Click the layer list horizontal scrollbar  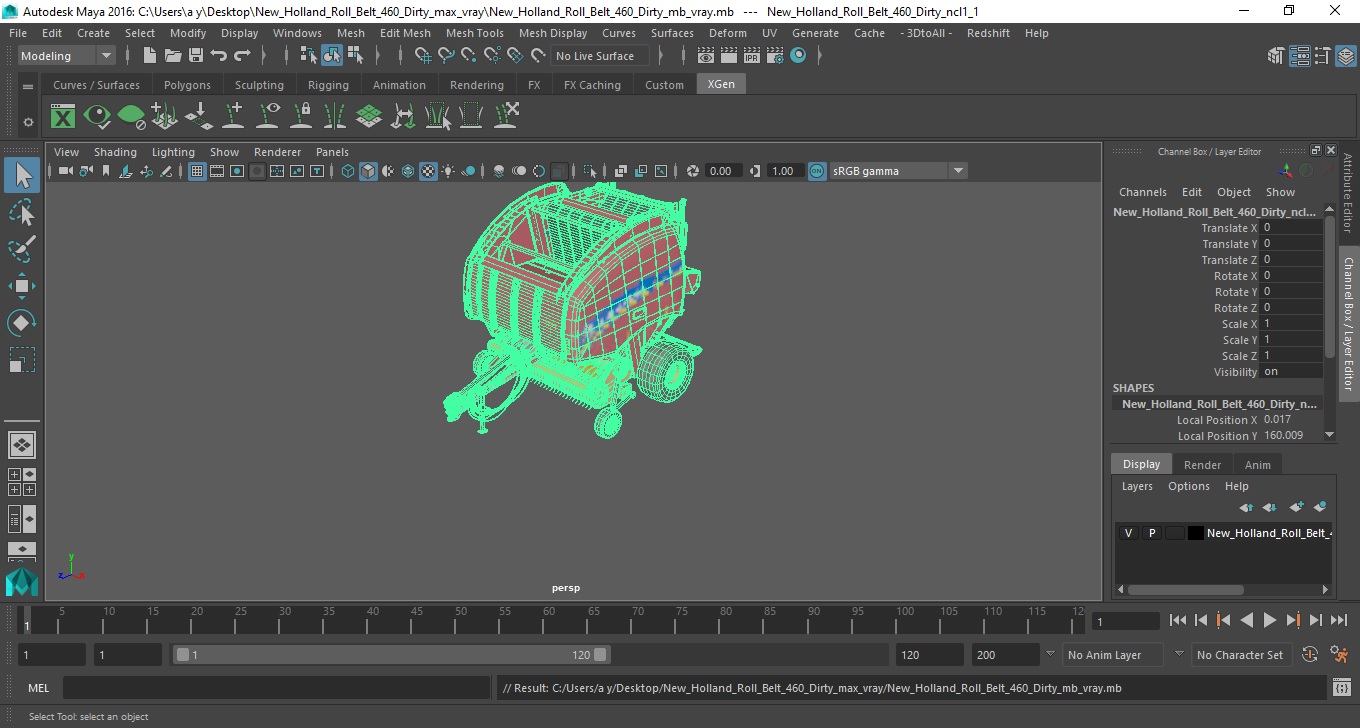pyautogui.click(x=1184, y=589)
